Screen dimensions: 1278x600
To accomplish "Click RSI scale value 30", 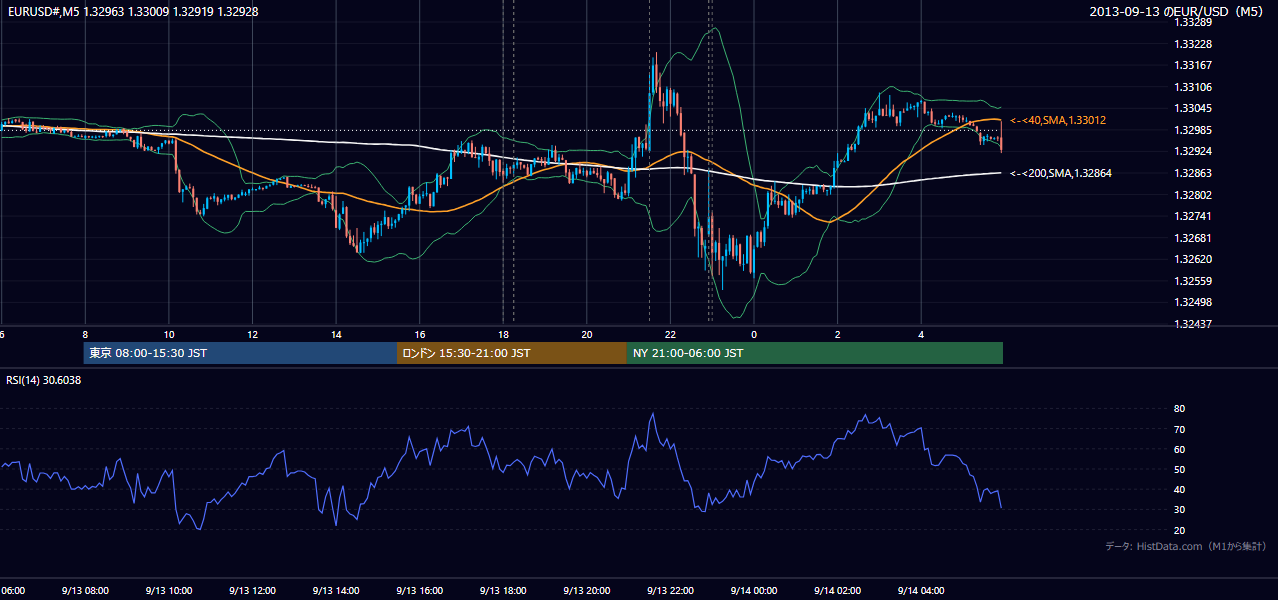I will [x=1179, y=510].
